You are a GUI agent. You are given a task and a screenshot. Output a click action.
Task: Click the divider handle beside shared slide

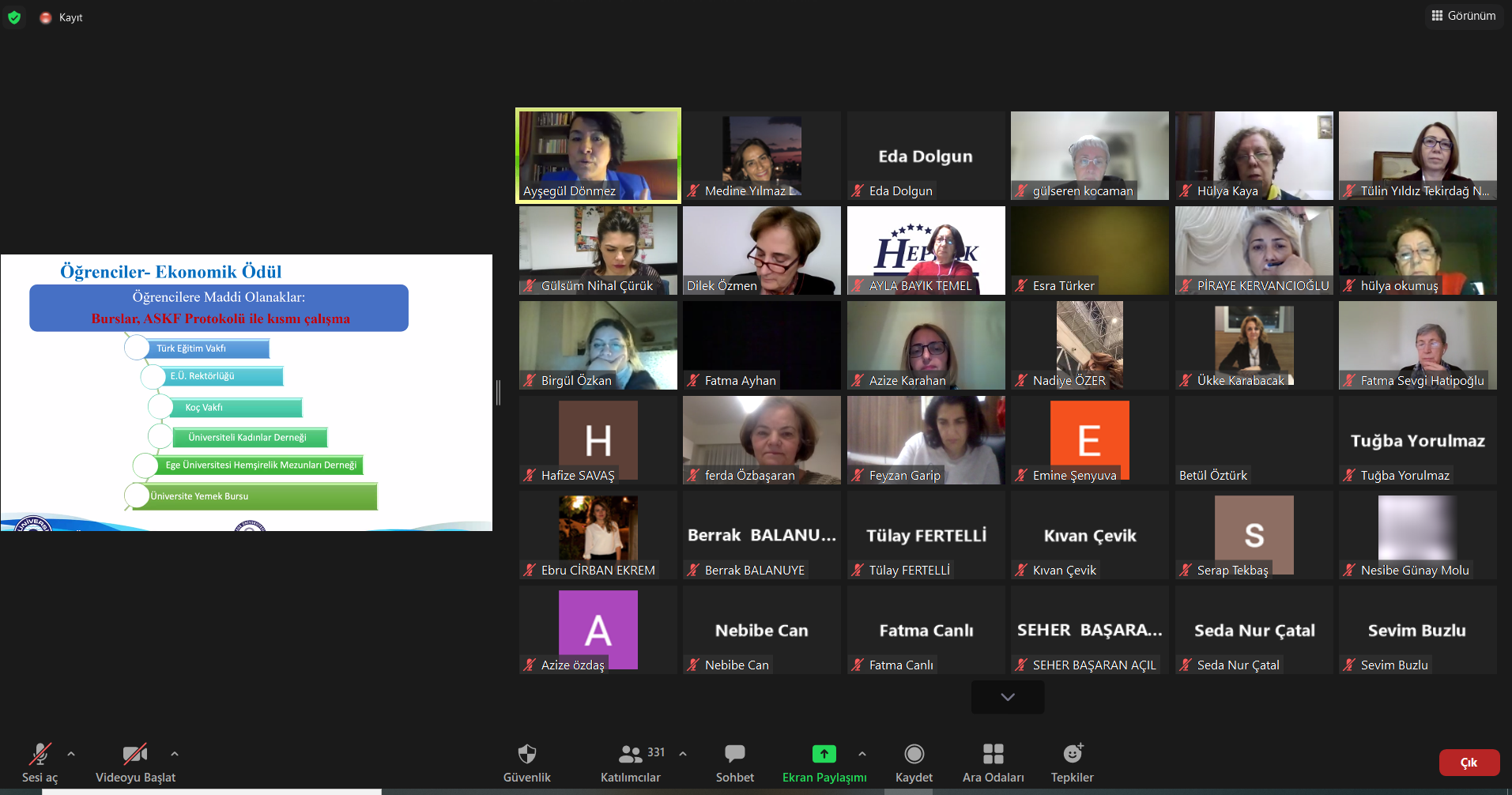498,393
